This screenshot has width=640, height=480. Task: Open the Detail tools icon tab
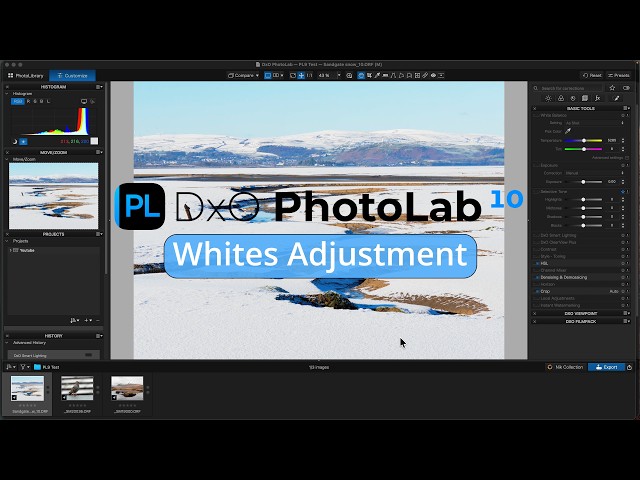pyautogui.click(x=573, y=98)
